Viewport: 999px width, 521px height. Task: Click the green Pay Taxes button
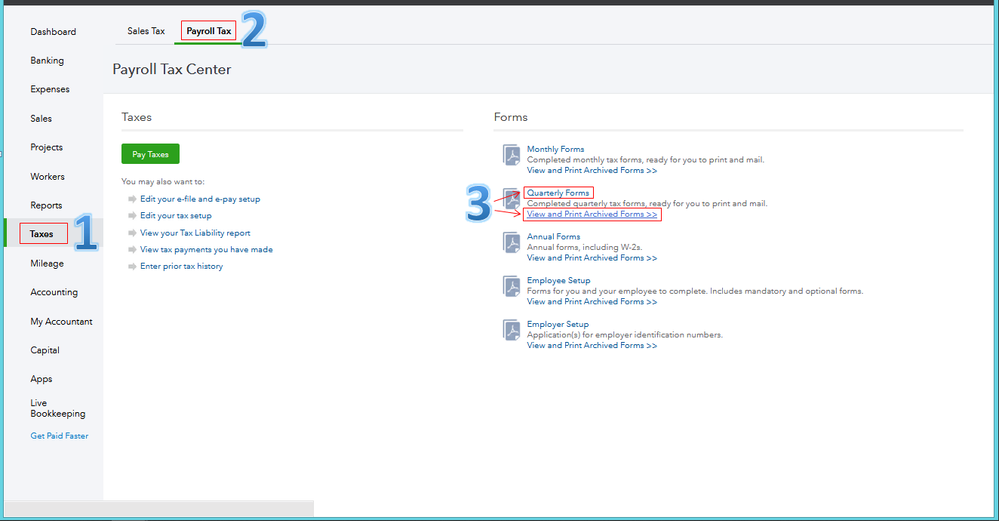[150, 153]
